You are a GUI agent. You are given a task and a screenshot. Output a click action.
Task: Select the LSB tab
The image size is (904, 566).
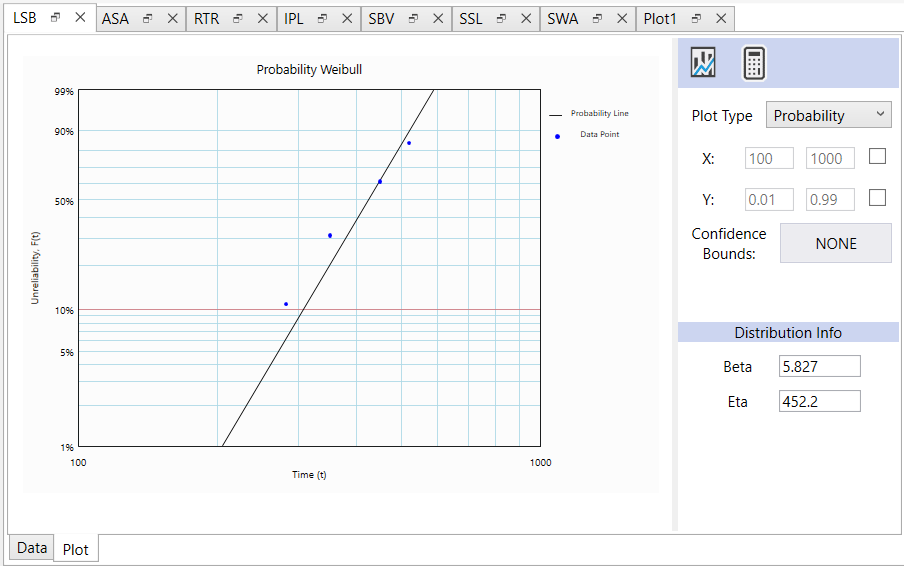point(25,17)
